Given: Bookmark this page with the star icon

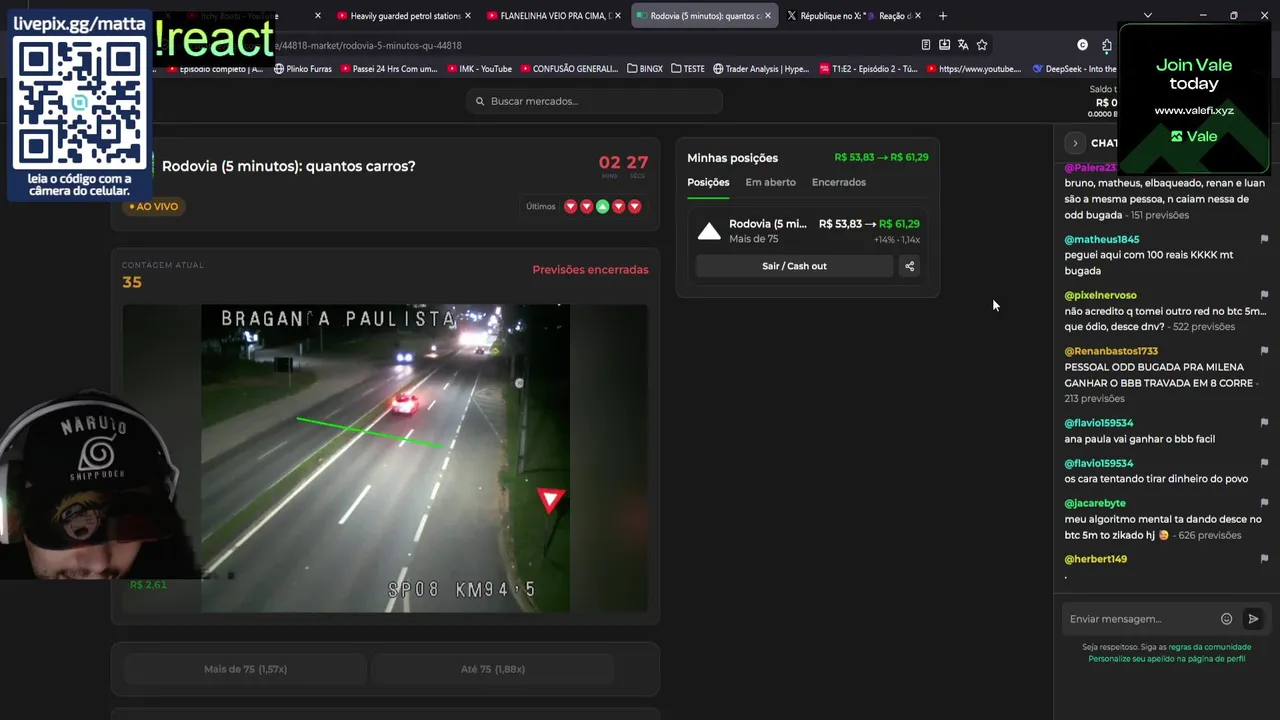Looking at the screenshot, I should pyautogui.click(x=982, y=45).
